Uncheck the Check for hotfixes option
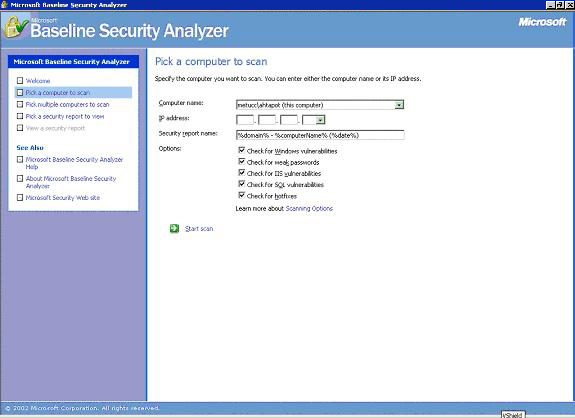 pyautogui.click(x=242, y=195)
